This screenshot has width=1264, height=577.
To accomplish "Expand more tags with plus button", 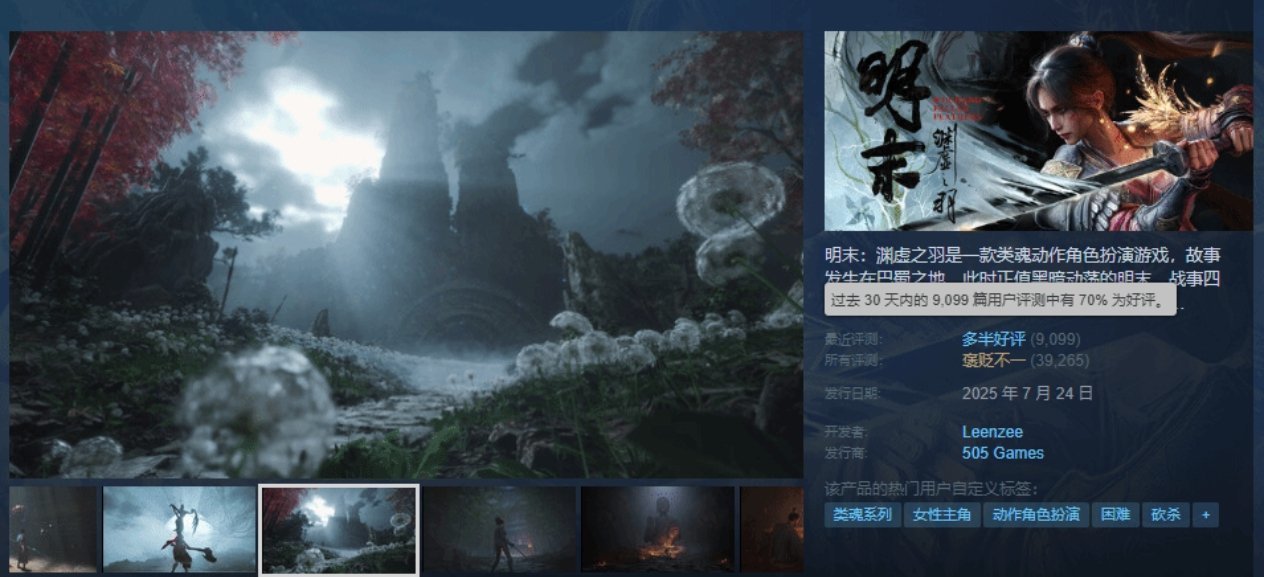I will point(1206,515).
